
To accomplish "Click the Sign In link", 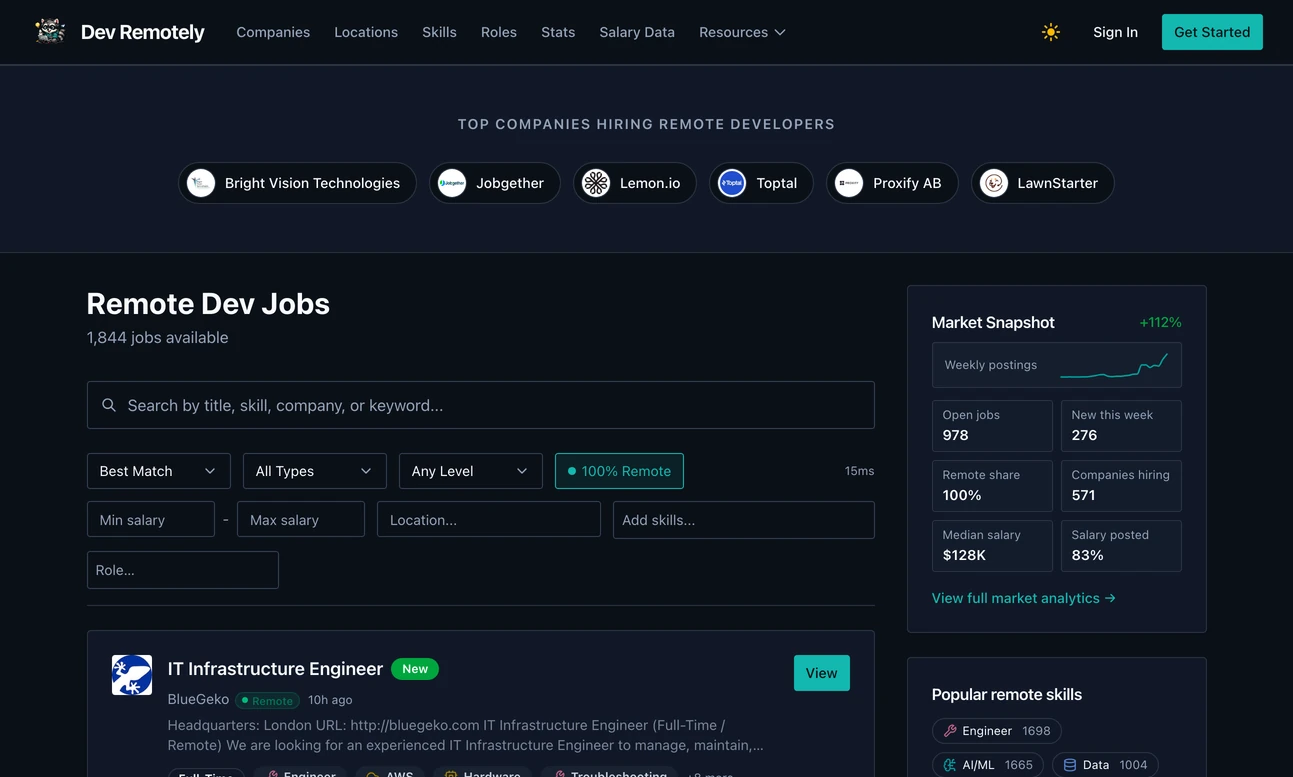I will click(1115, 32).
